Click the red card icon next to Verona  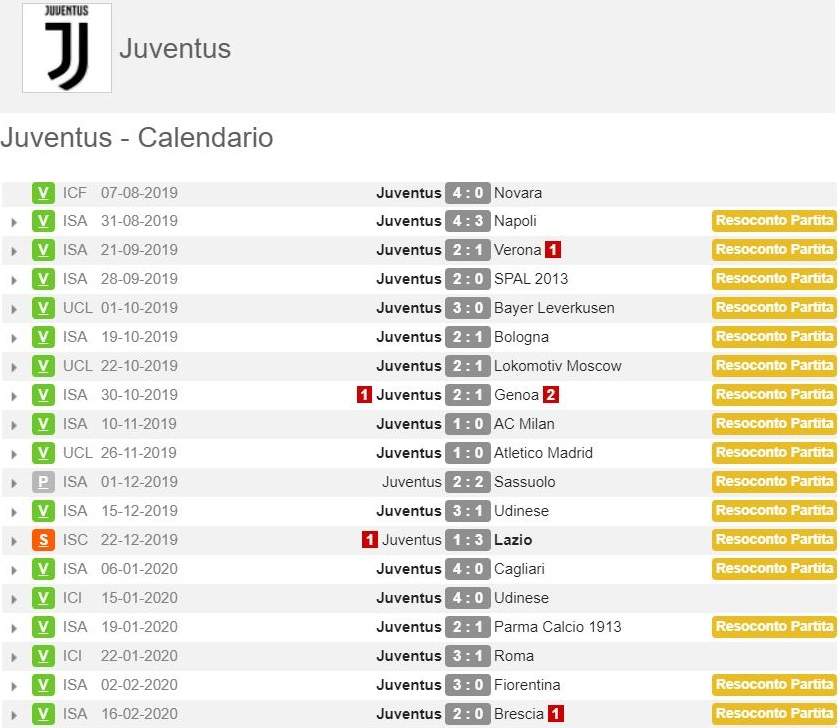tap(553, 250)
